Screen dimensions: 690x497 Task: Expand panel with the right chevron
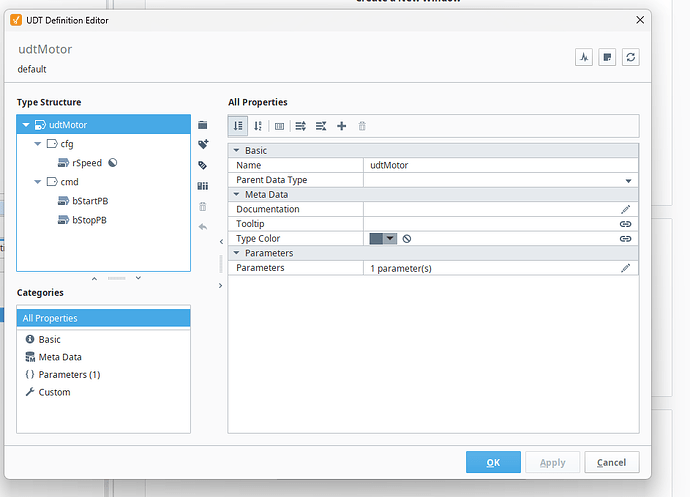pos(220,286)
